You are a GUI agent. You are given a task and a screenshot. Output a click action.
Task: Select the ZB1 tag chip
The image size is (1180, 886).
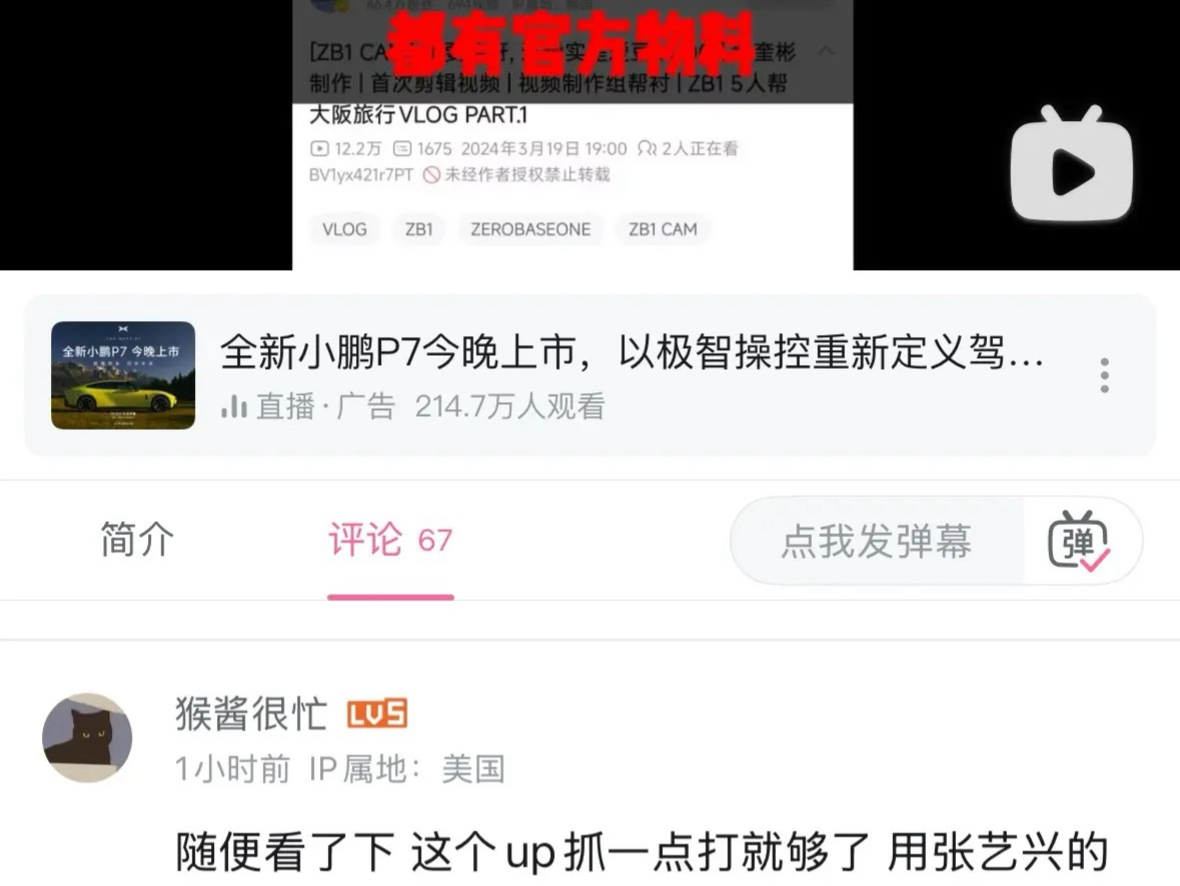419,230
